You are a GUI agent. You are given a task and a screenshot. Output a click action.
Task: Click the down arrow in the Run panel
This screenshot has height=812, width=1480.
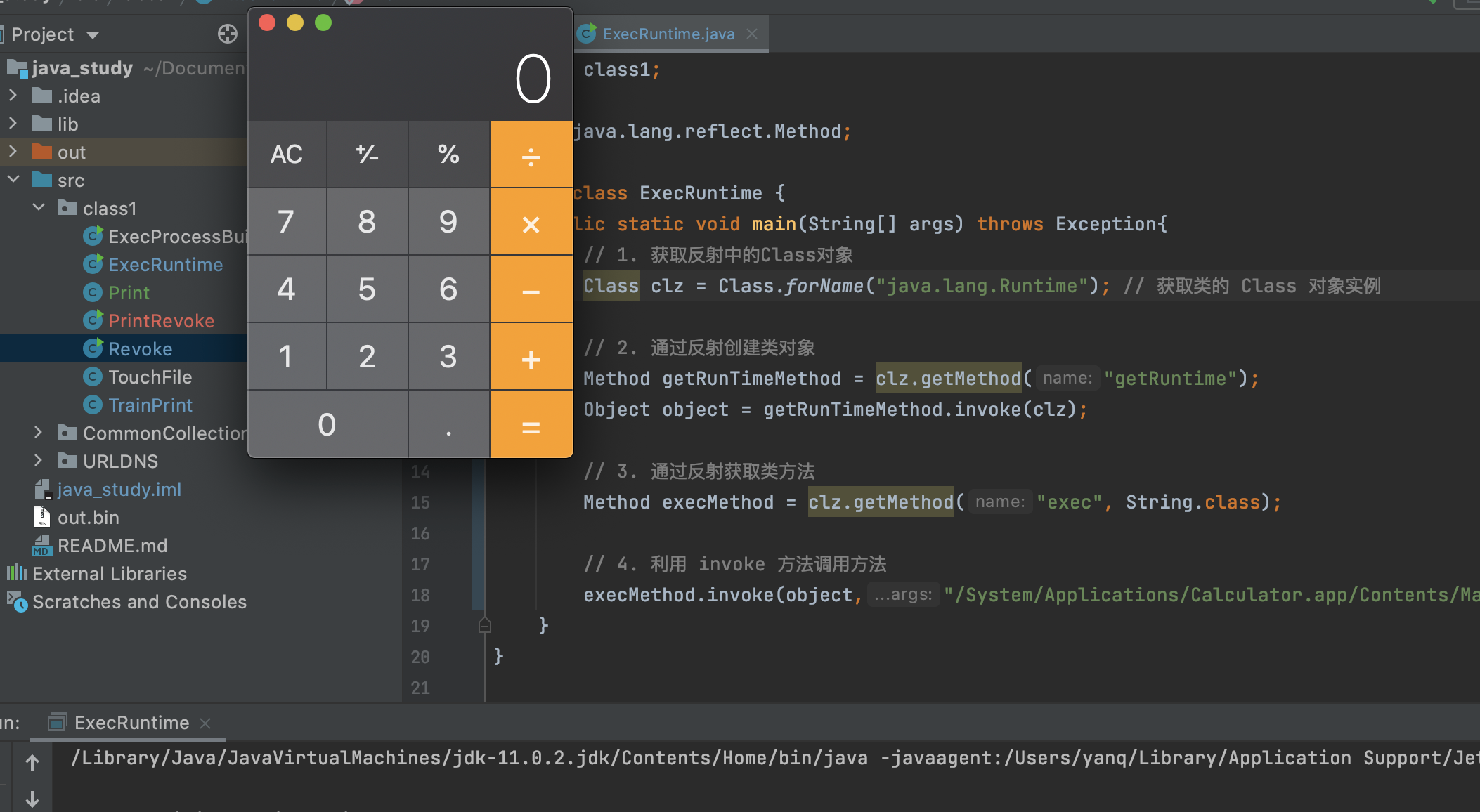32,799
